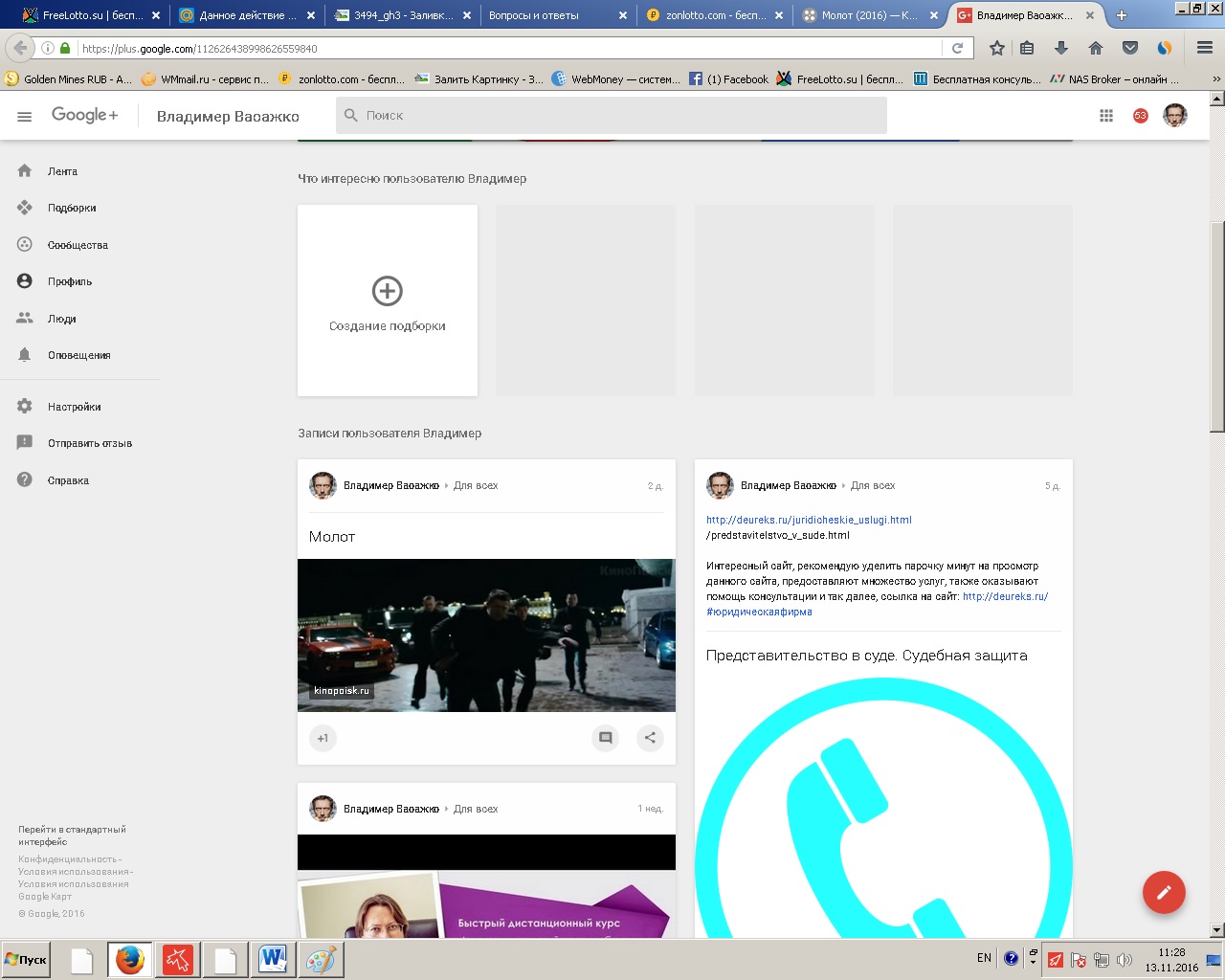The image size is (1225, 980).
Task: Click the plus icon to create a collection
Action: click(387, 291)
